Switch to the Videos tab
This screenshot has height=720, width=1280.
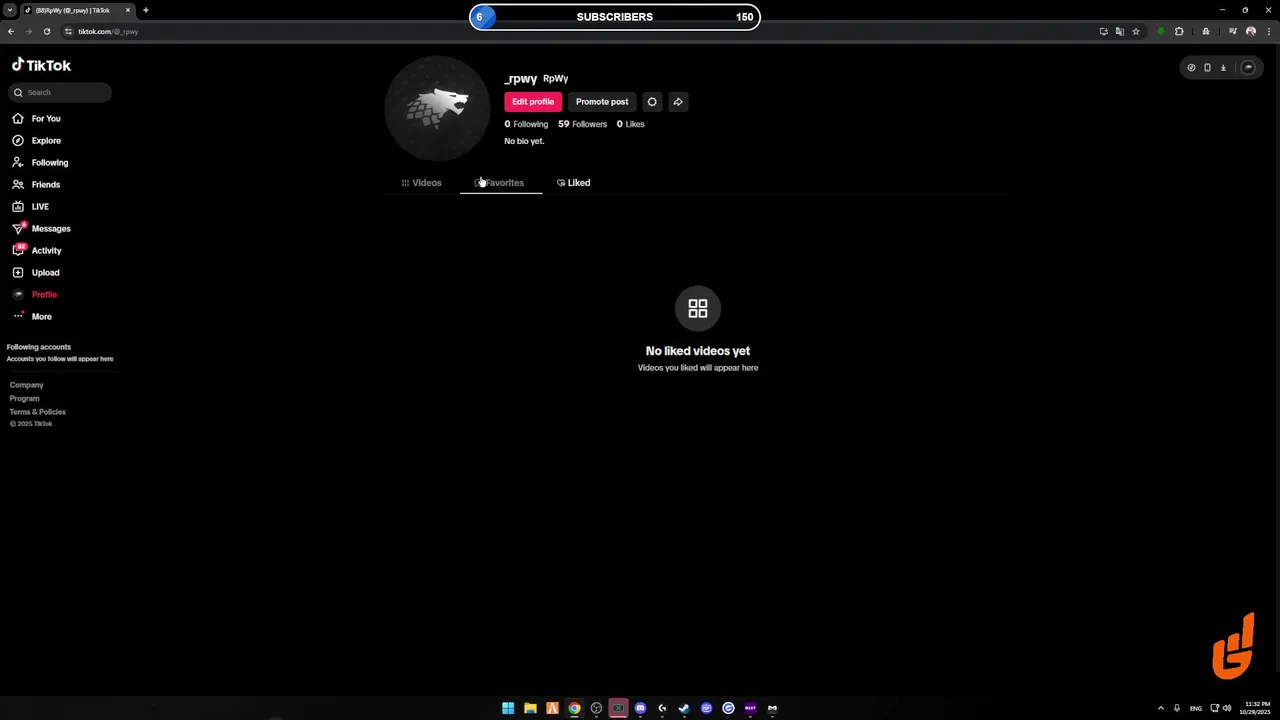click(421, 183)
